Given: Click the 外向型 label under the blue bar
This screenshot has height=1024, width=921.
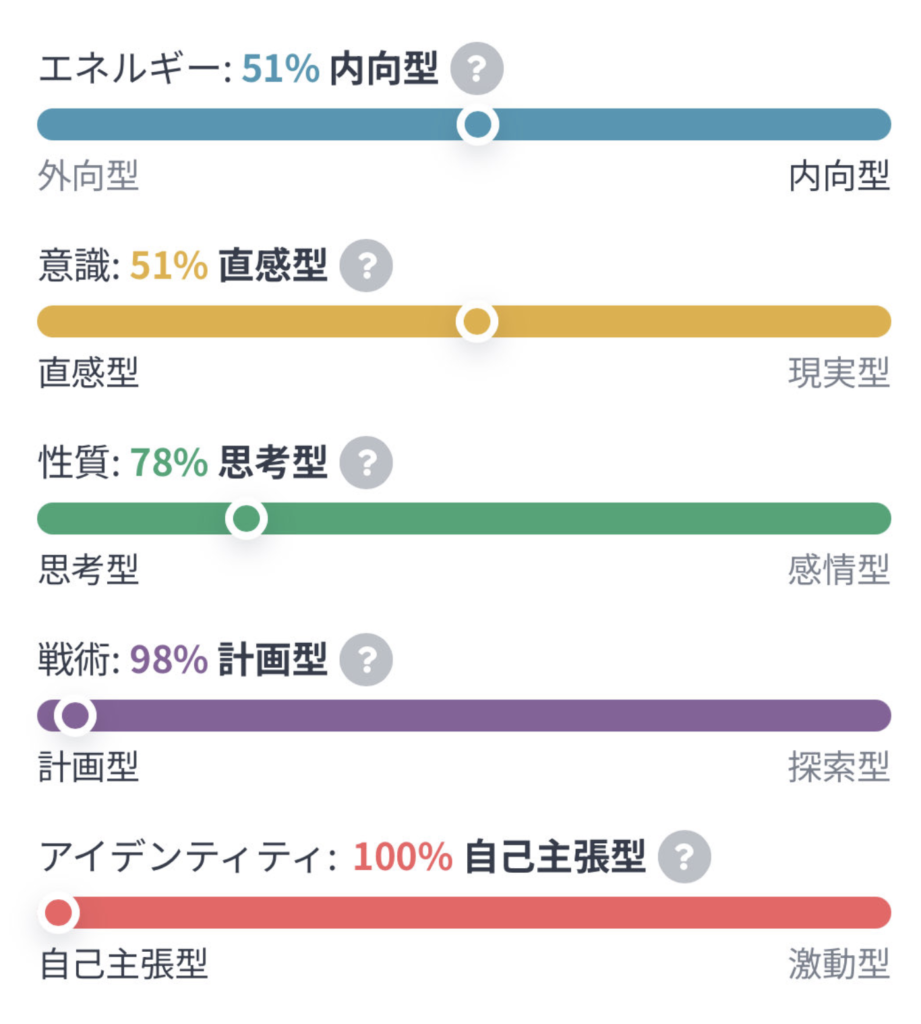Looking at the screenshot, I should click(x=88, y=177).
